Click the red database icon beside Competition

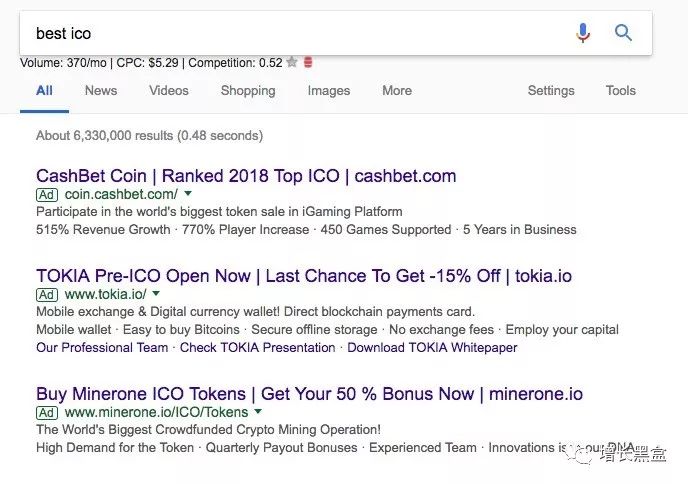point(308,62)
